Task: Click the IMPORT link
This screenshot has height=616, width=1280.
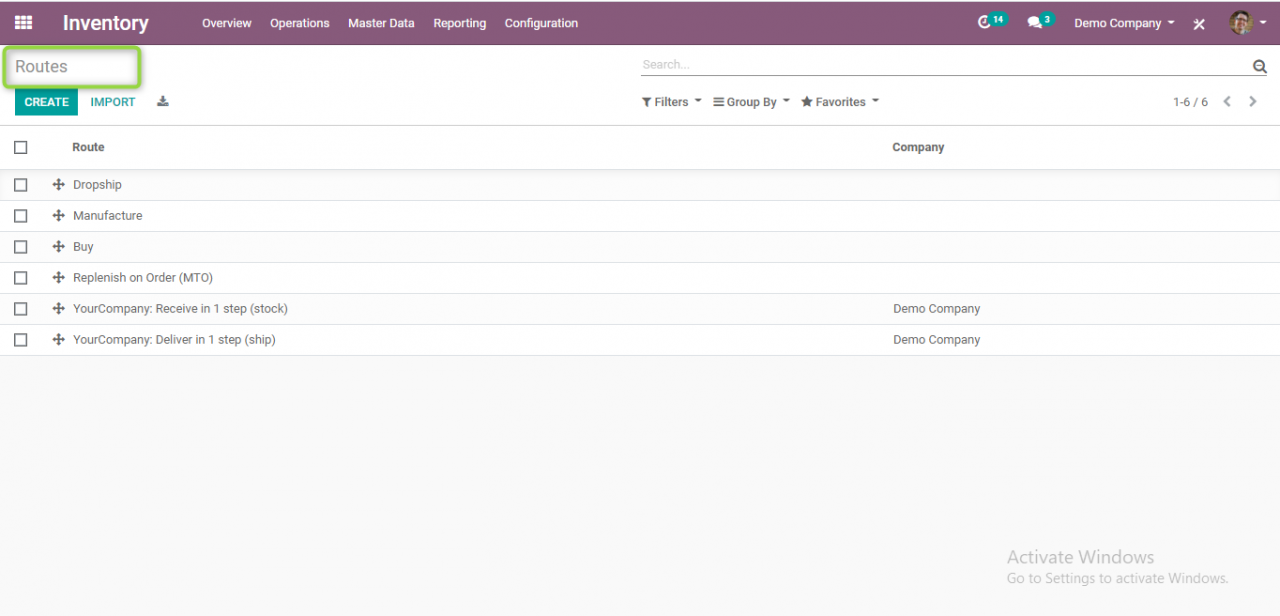Action: 112,101
